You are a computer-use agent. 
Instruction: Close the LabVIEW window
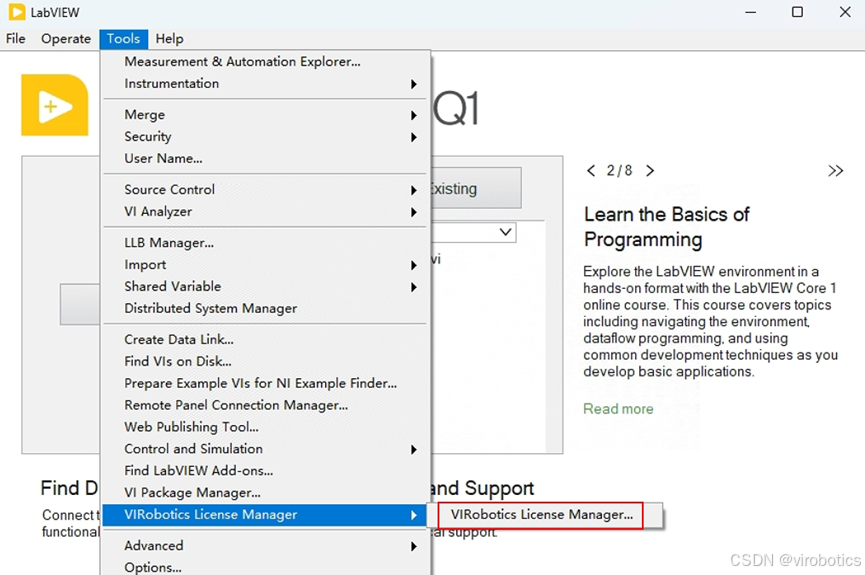coord(845,12)
